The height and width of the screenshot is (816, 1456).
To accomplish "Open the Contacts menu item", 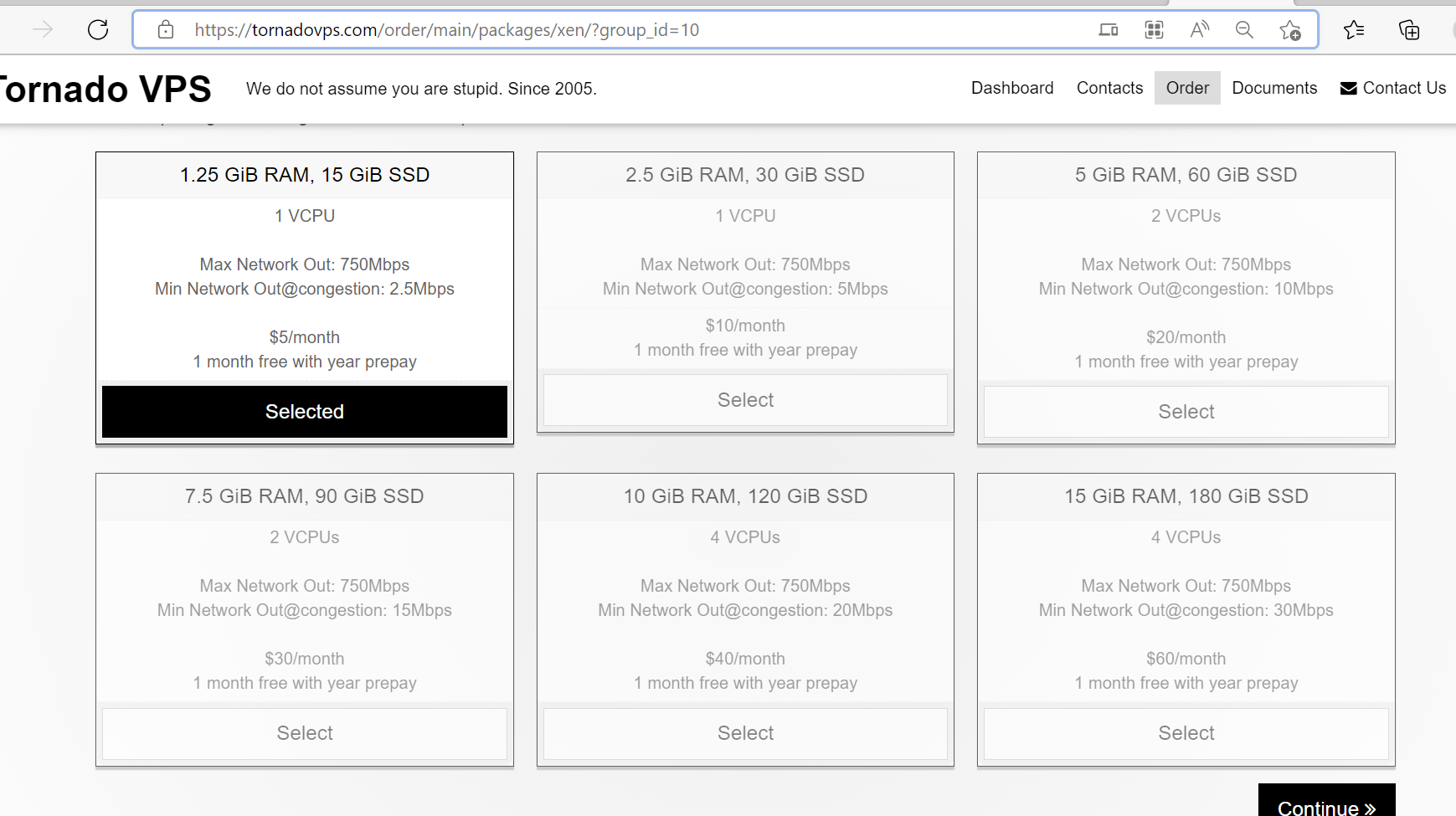I will [1109, 88].
